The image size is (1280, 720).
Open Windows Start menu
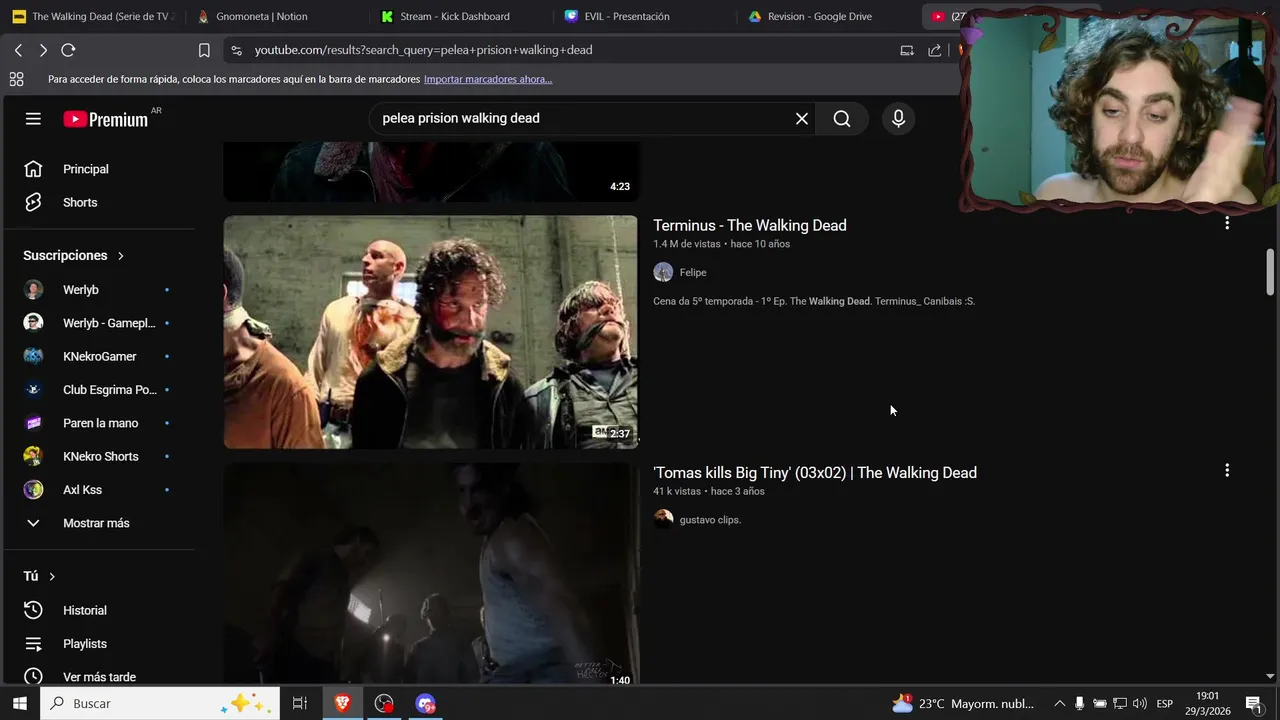pyautogui.click(x=19, y=703)
